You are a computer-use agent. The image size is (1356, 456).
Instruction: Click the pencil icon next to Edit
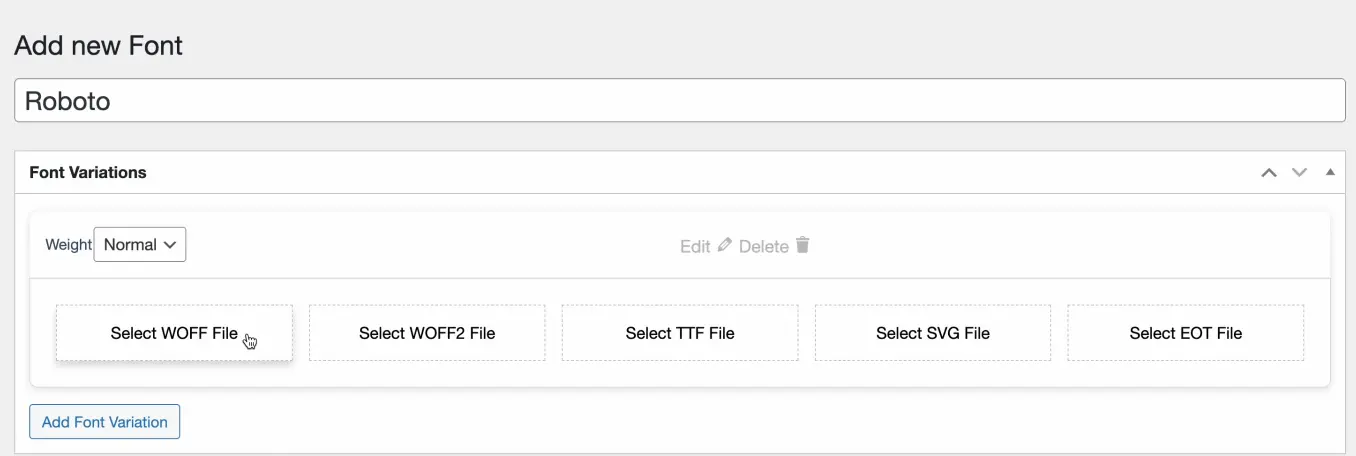pos(725,245)
